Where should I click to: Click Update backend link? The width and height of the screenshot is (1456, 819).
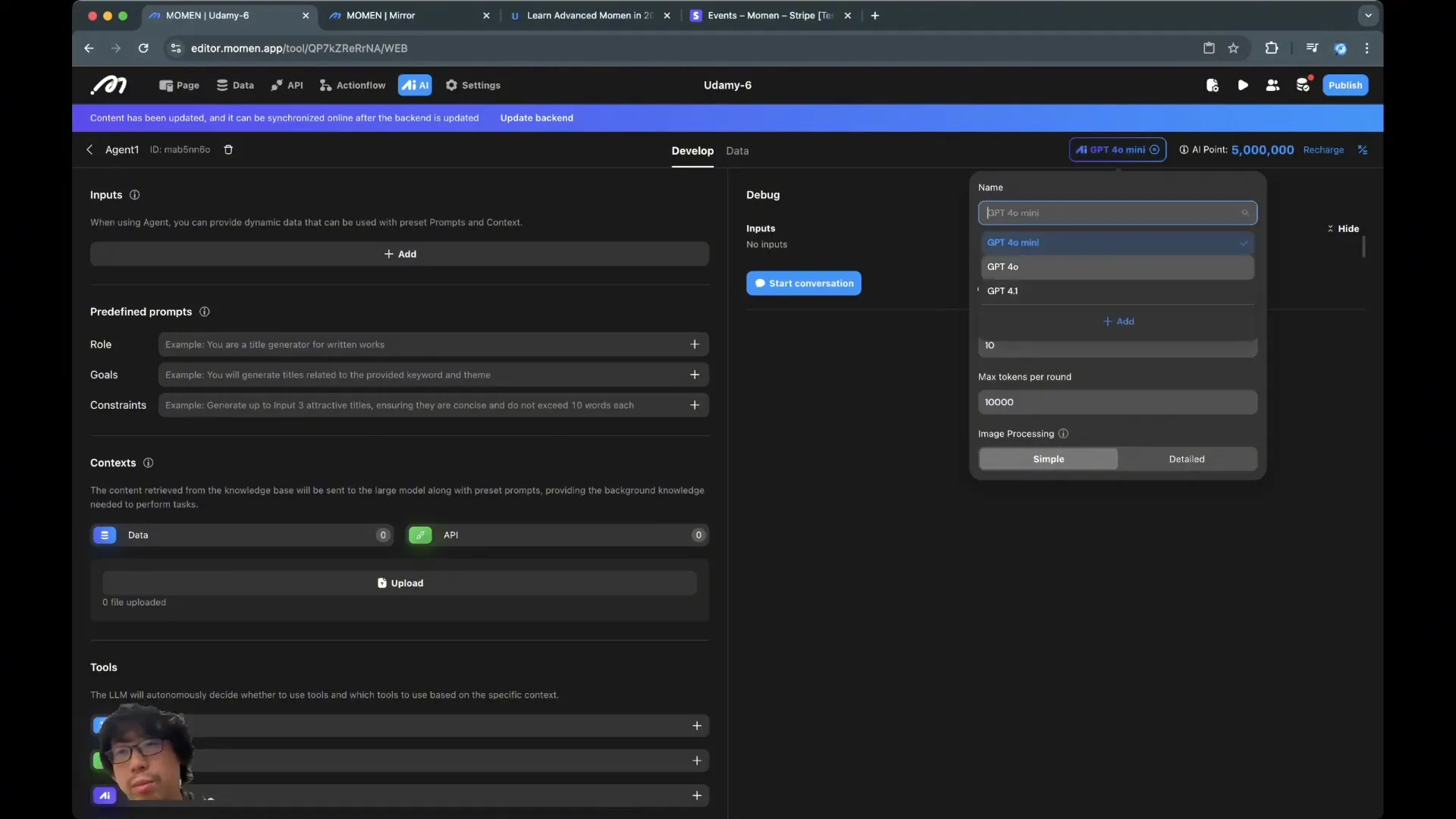536,118
